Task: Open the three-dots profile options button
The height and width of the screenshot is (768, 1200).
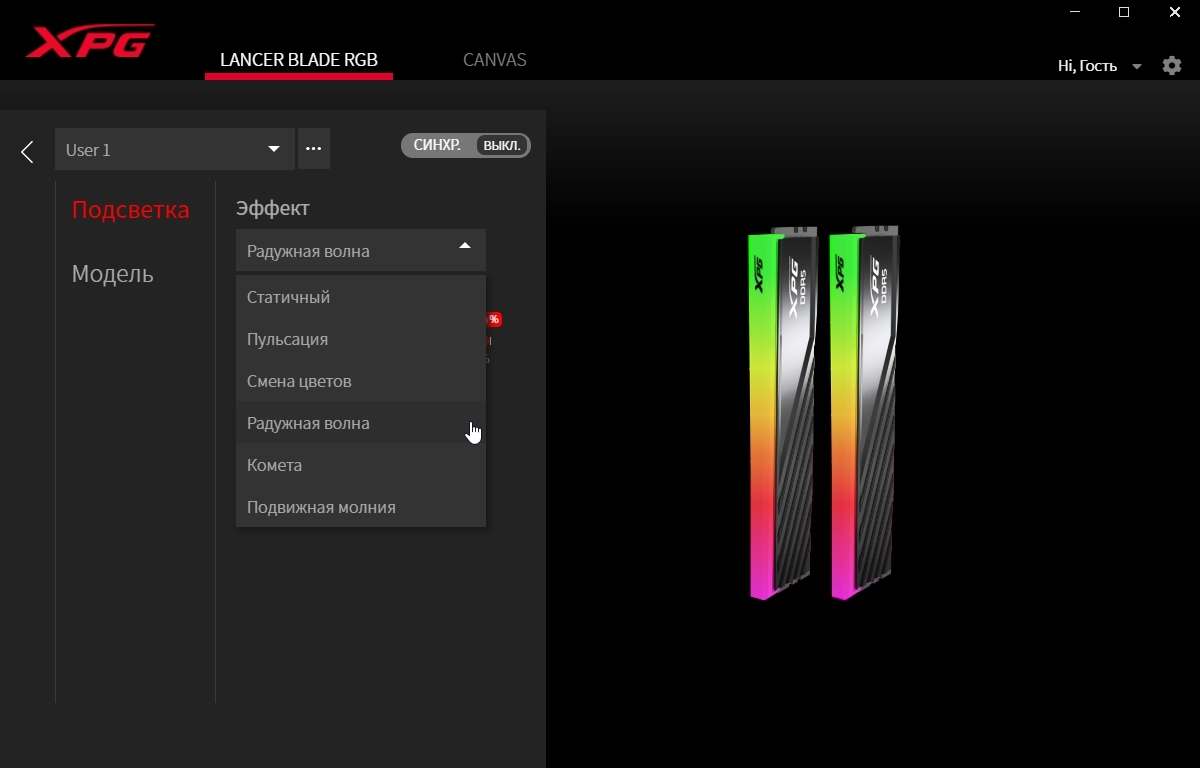Action: [x=314, y=149]
